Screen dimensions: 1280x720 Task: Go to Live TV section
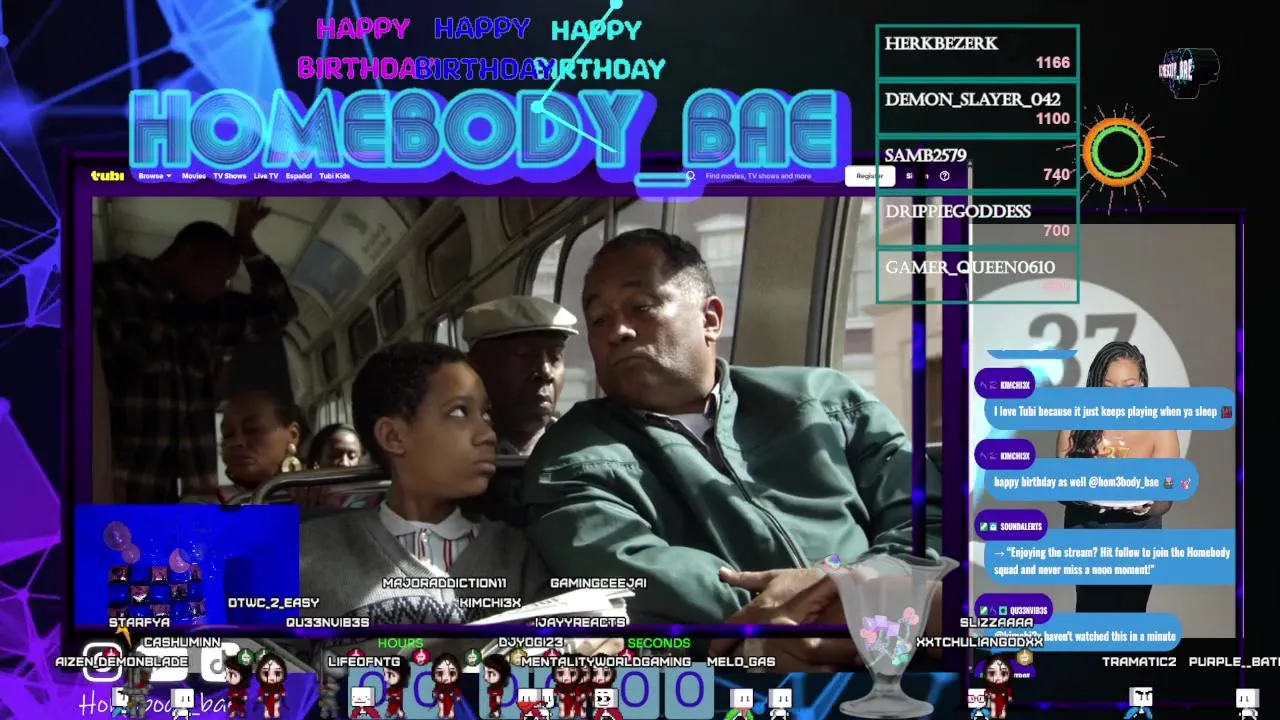point(266,176)
